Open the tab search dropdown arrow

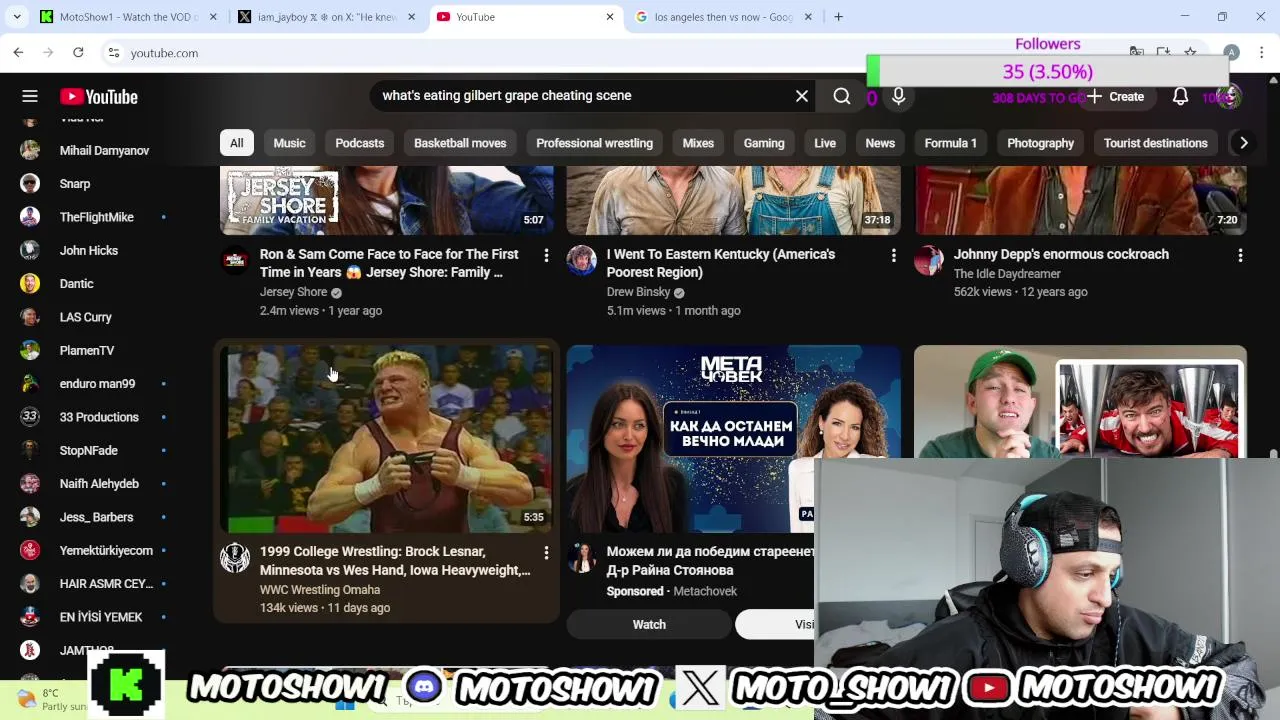pyautogui.click(x=16, y=17)
